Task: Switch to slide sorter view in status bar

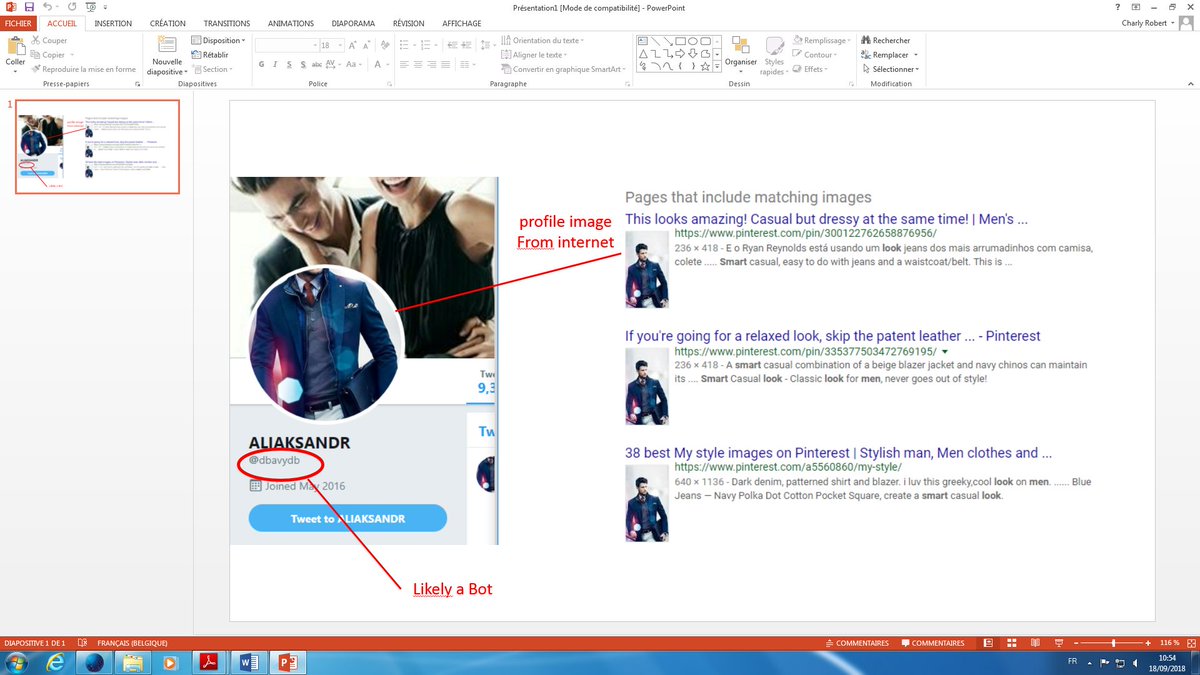Action: 1012,643
